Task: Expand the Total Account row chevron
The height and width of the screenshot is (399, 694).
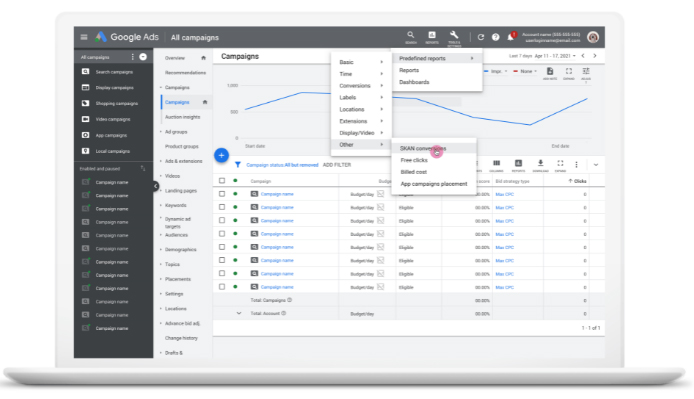Action: pyautogui.click(x=239, y=313)
